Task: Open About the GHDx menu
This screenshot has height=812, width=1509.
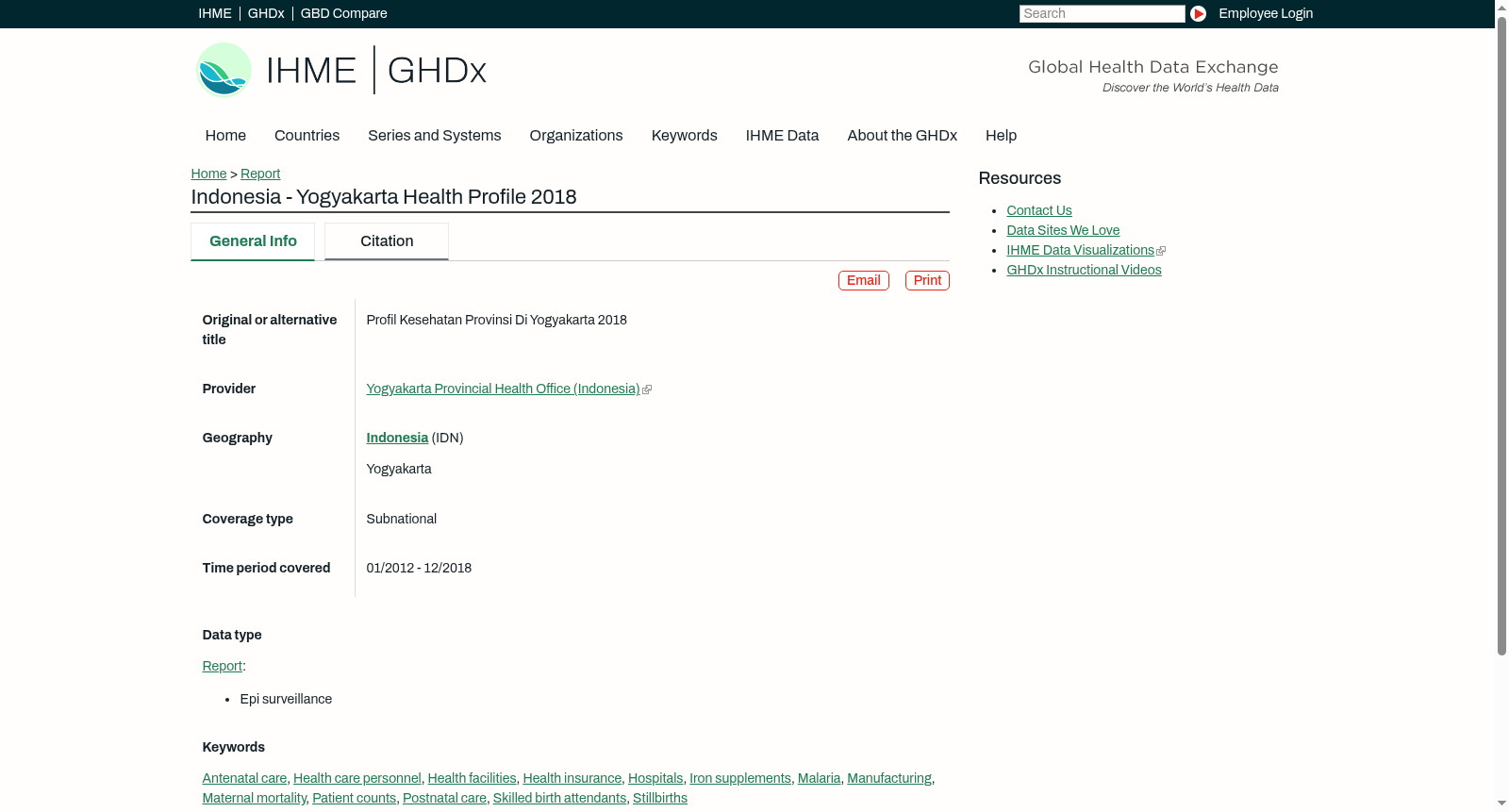Action: (902, 136)
